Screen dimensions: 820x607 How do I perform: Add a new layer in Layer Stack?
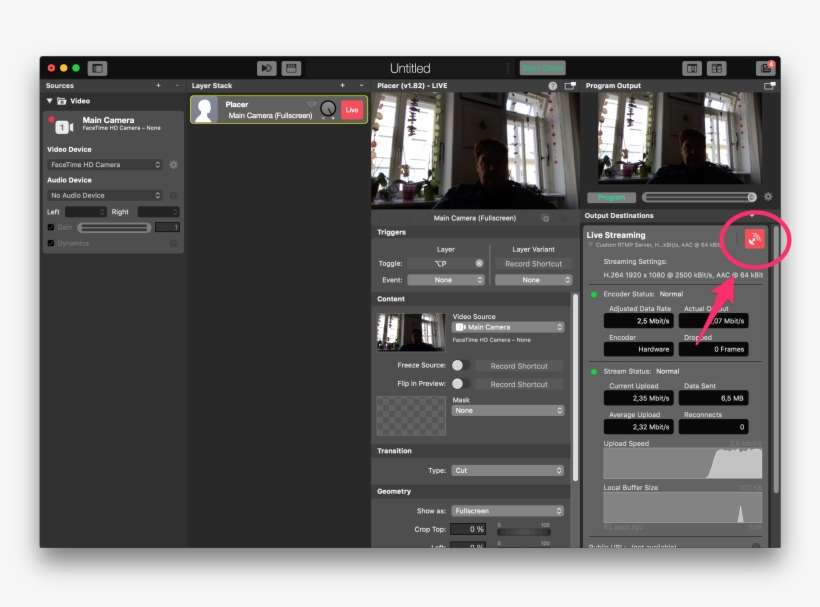[x=342, y=86]
